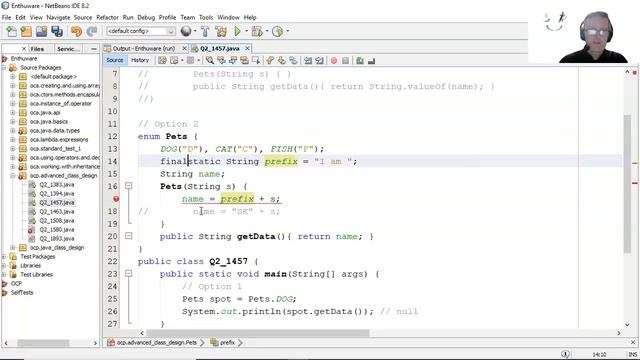Select the SelfTests project node

pyautogui.click(x=22, y=292)
